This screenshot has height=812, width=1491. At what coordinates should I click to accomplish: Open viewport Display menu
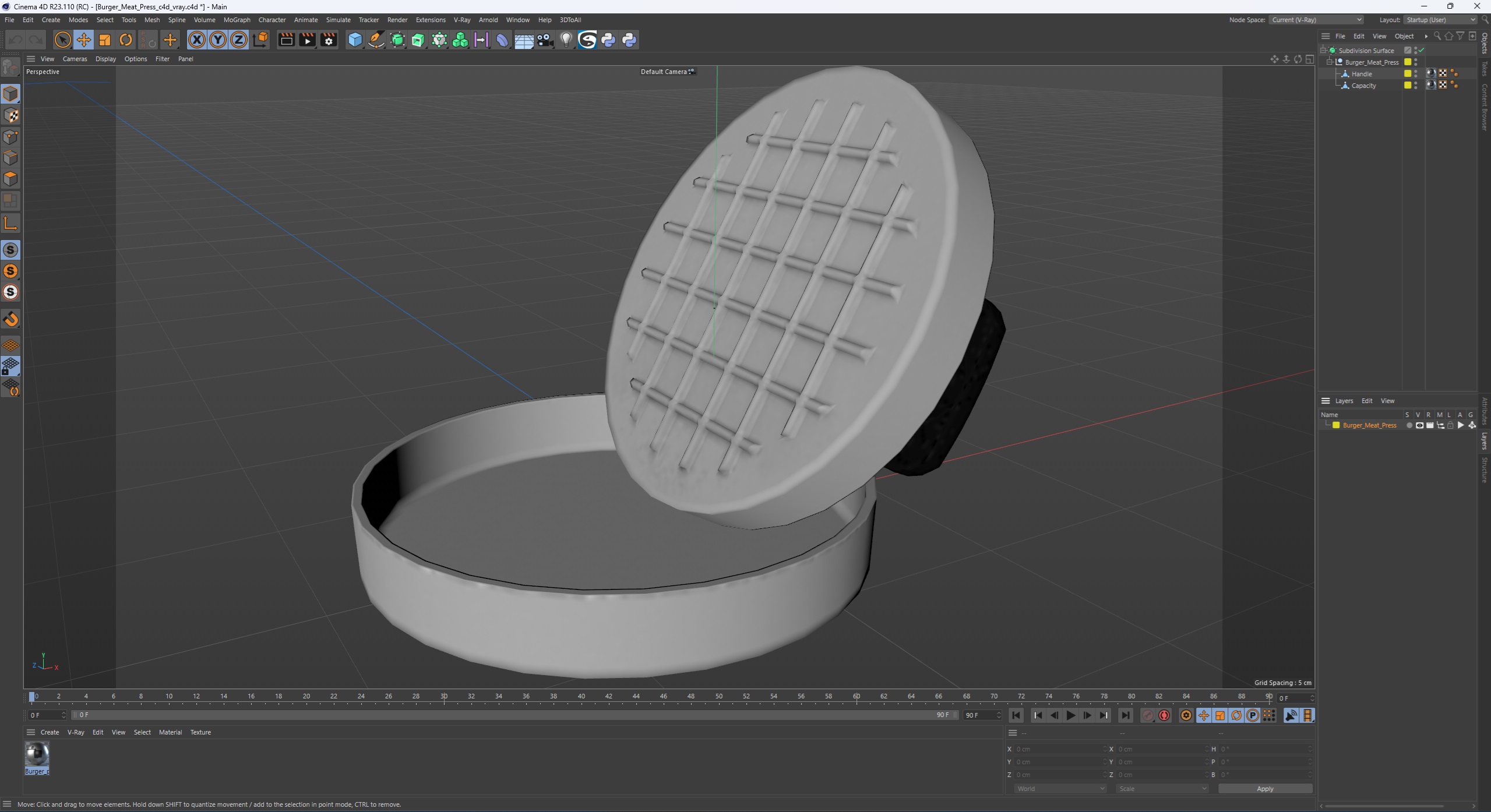coord(105,59)
